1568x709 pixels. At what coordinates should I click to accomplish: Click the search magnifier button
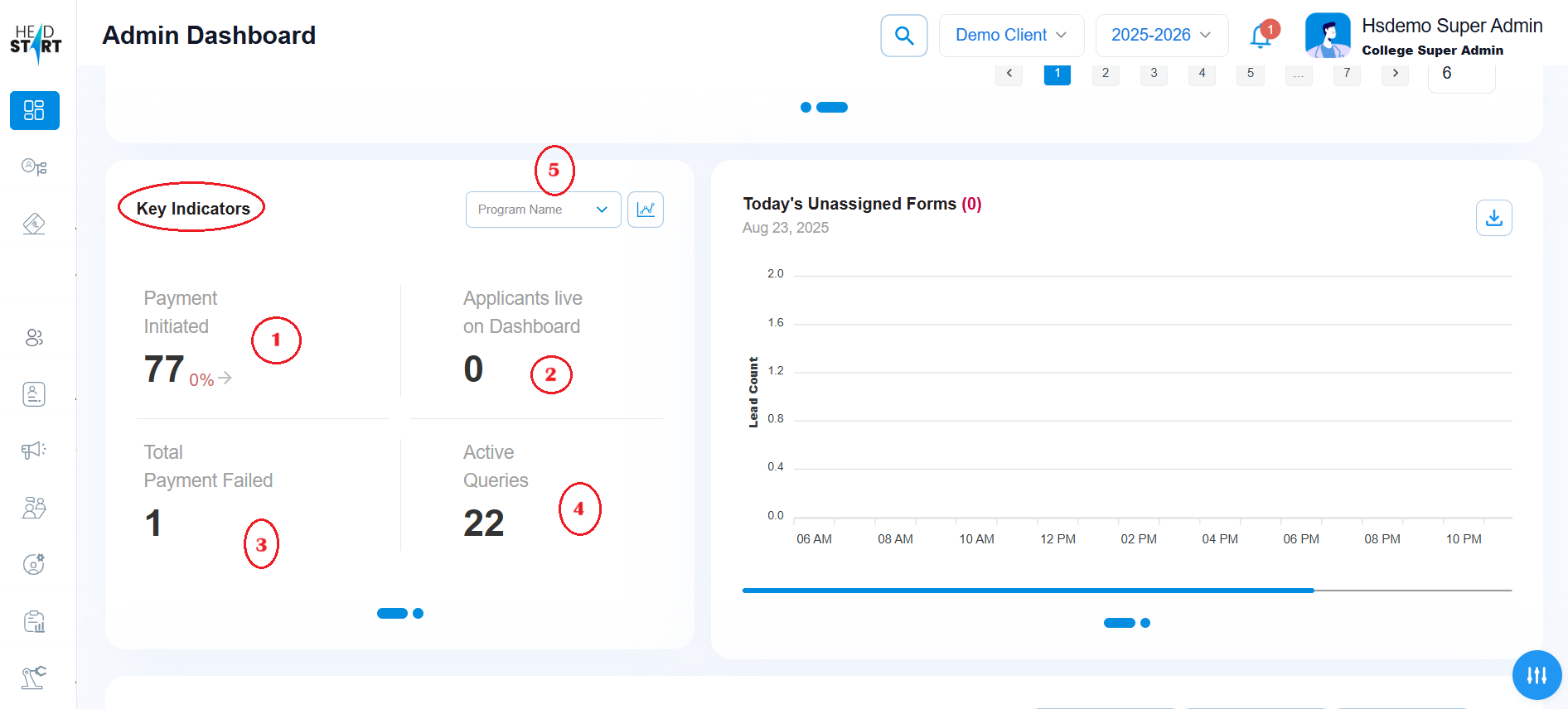903,36
